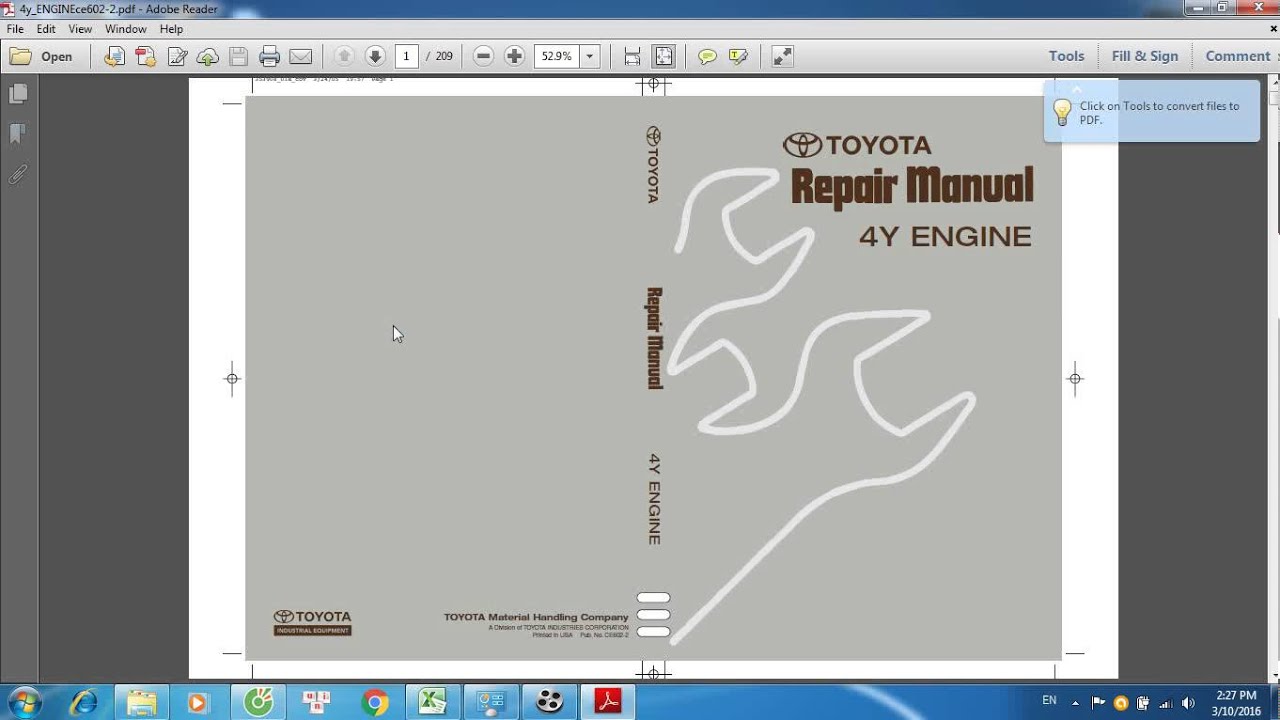The width and height of the screenshot is (1280, 720).
Task: Open the Edit menu
Action: tap(46, 29)
